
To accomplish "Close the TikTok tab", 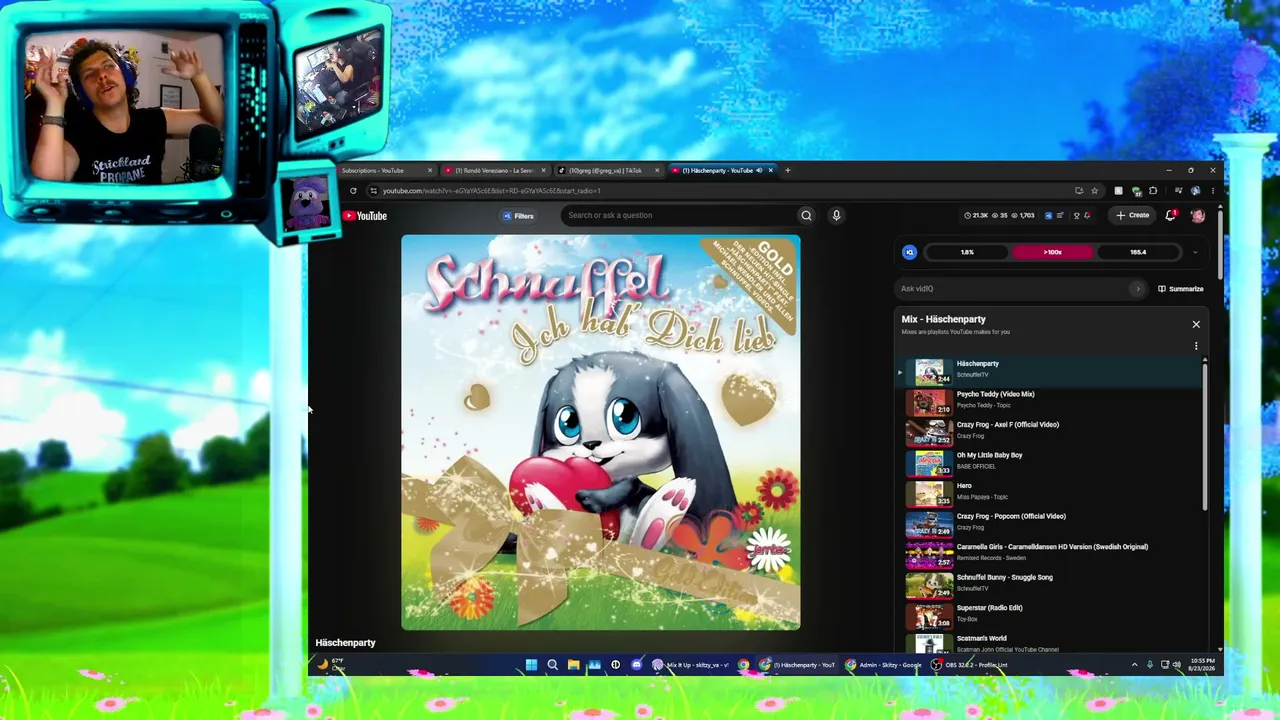I will coord(656,170).
